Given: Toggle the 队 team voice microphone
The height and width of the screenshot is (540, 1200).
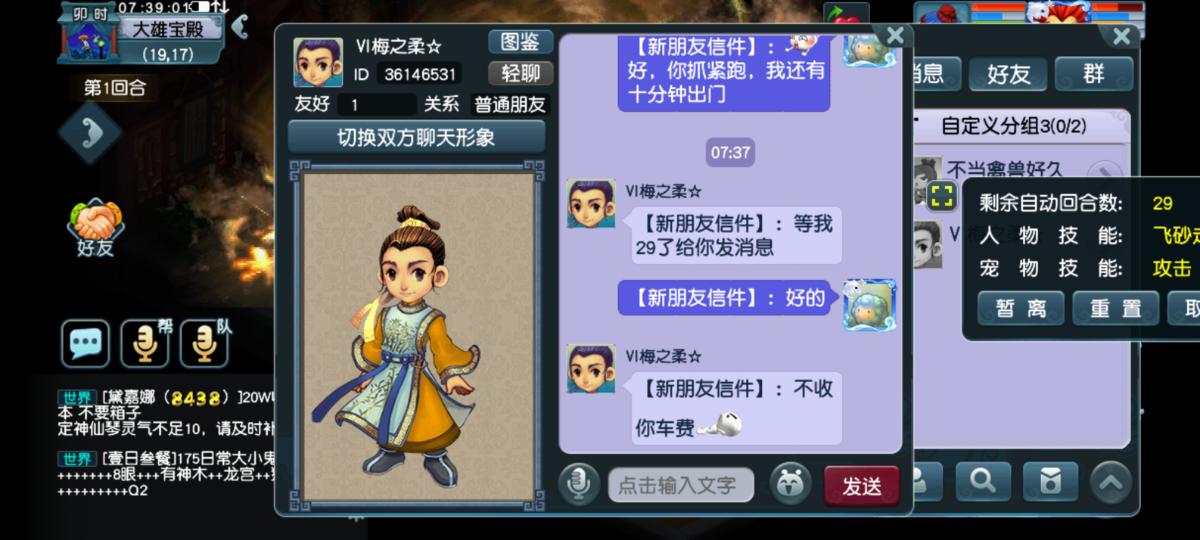Looking at the screenshot, I should point(204,343).
